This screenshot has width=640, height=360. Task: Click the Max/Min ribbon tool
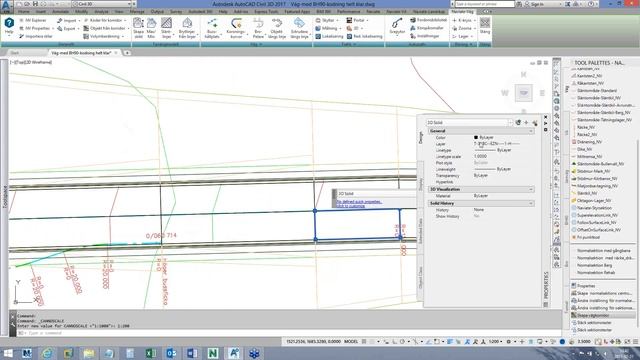coord(151,28)
